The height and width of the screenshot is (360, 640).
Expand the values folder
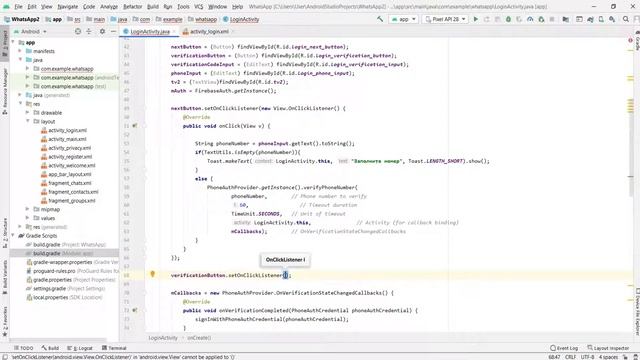(28, 218)
